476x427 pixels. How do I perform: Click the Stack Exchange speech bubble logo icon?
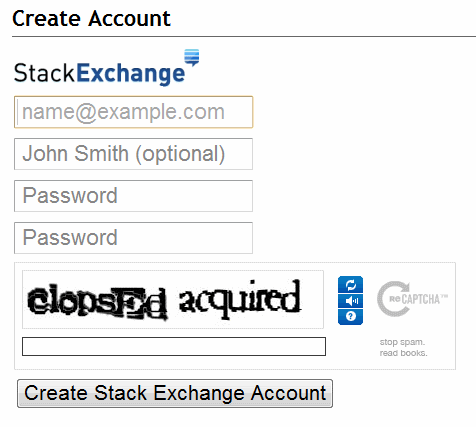192,57
